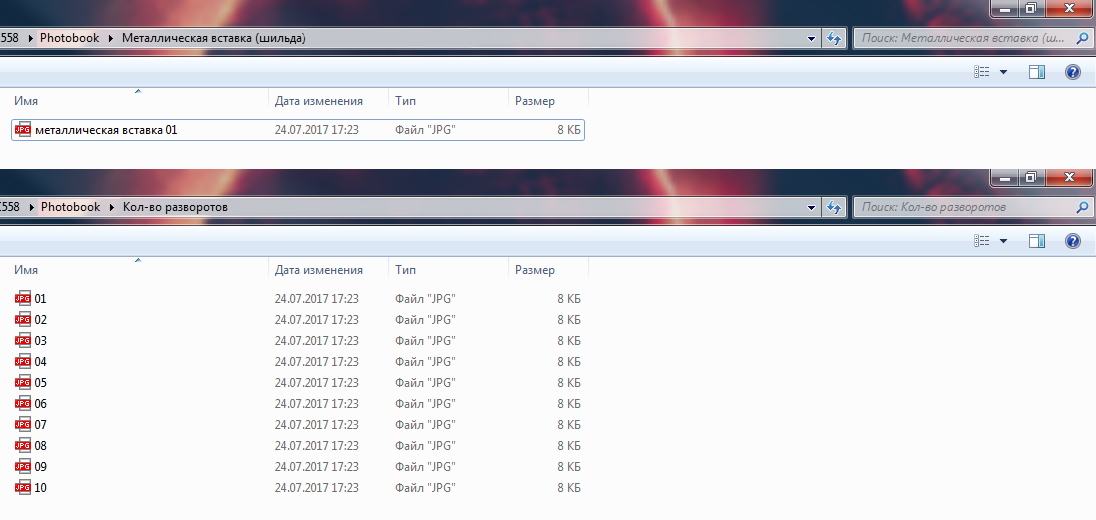Image resolution: width=1096 pixels, height=520 pixels.
Task: Click the Photobook breadcrumb in the top address bar
Action: [70, 39]
